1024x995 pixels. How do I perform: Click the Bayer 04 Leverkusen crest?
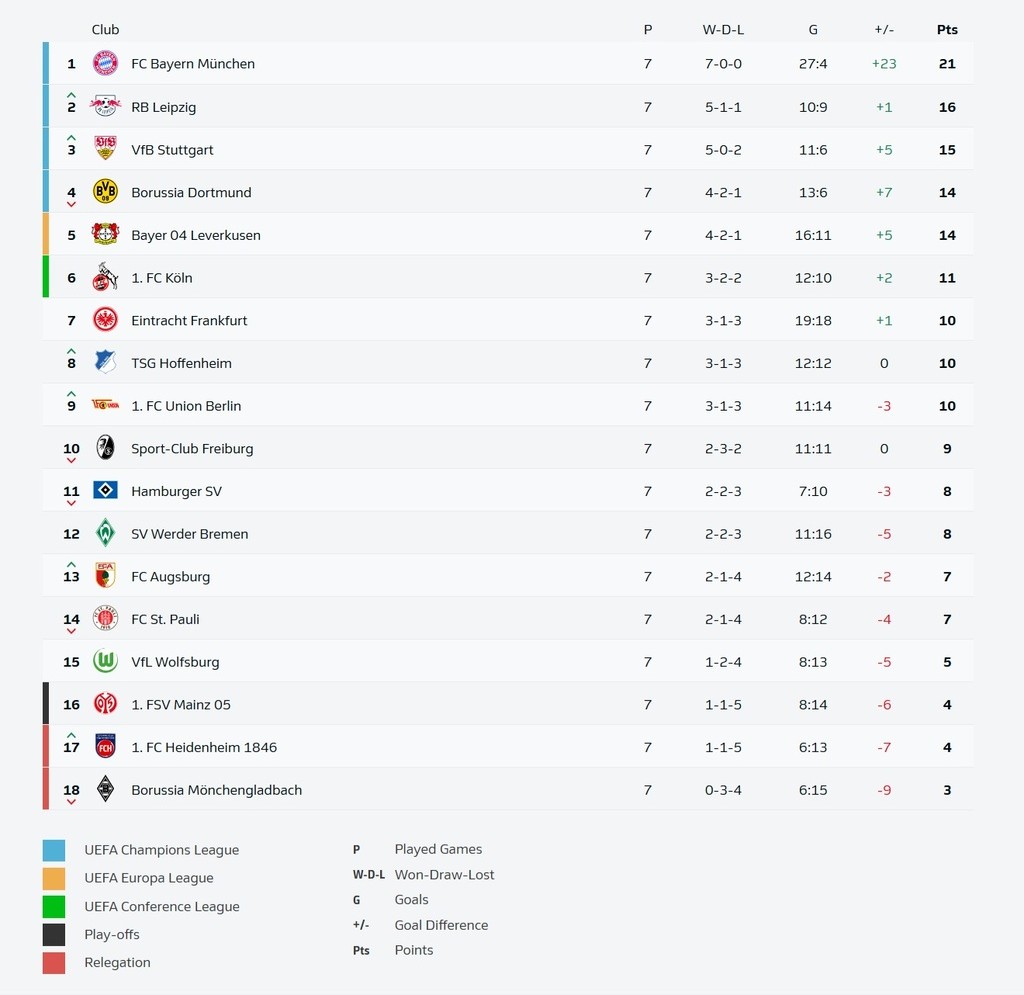click(105, 235)
